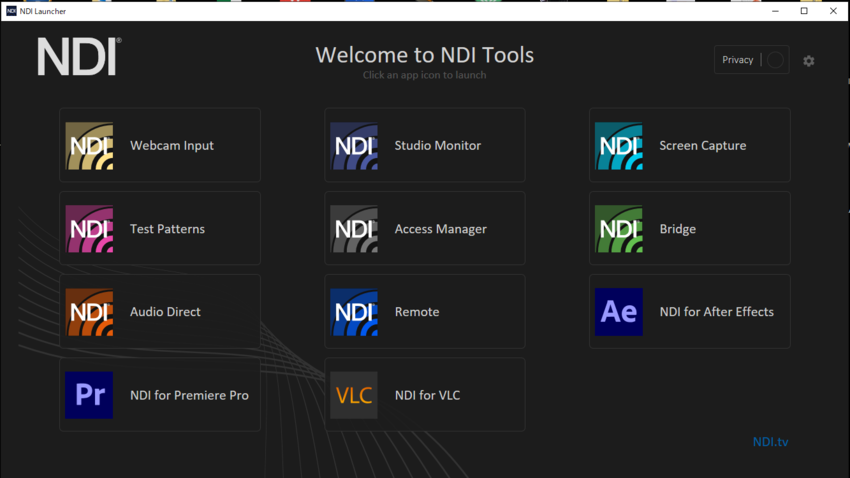Click the NDI for Premiere Pro label

click(189, 395)
